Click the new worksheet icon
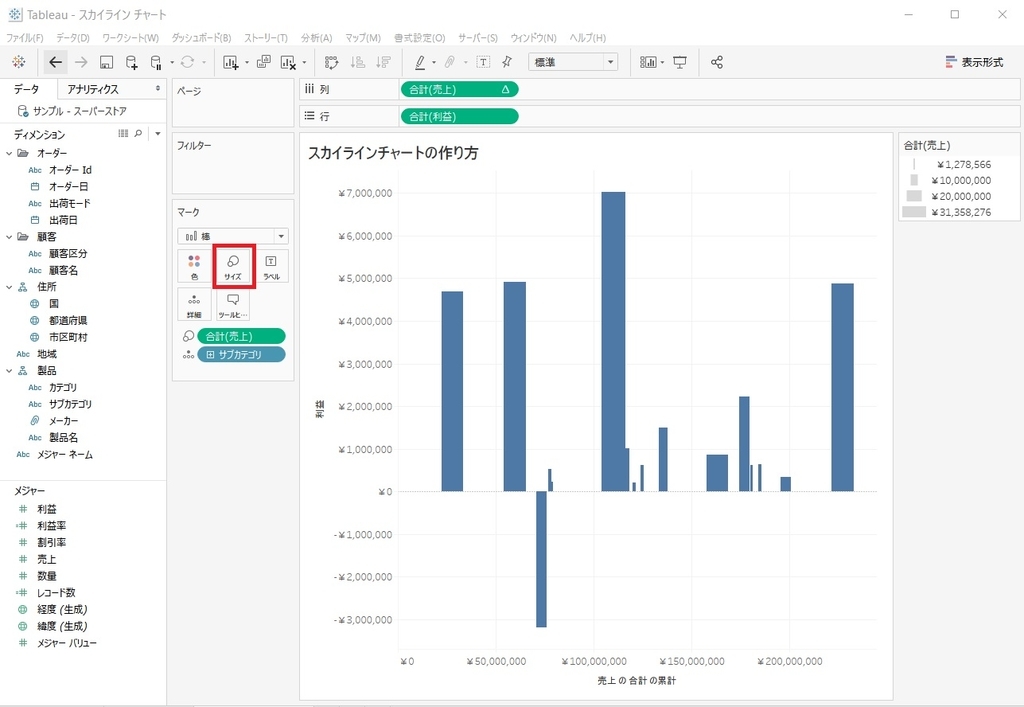Image resolution: width=1024 pixels, height=707 pixels. pos(231,62)
